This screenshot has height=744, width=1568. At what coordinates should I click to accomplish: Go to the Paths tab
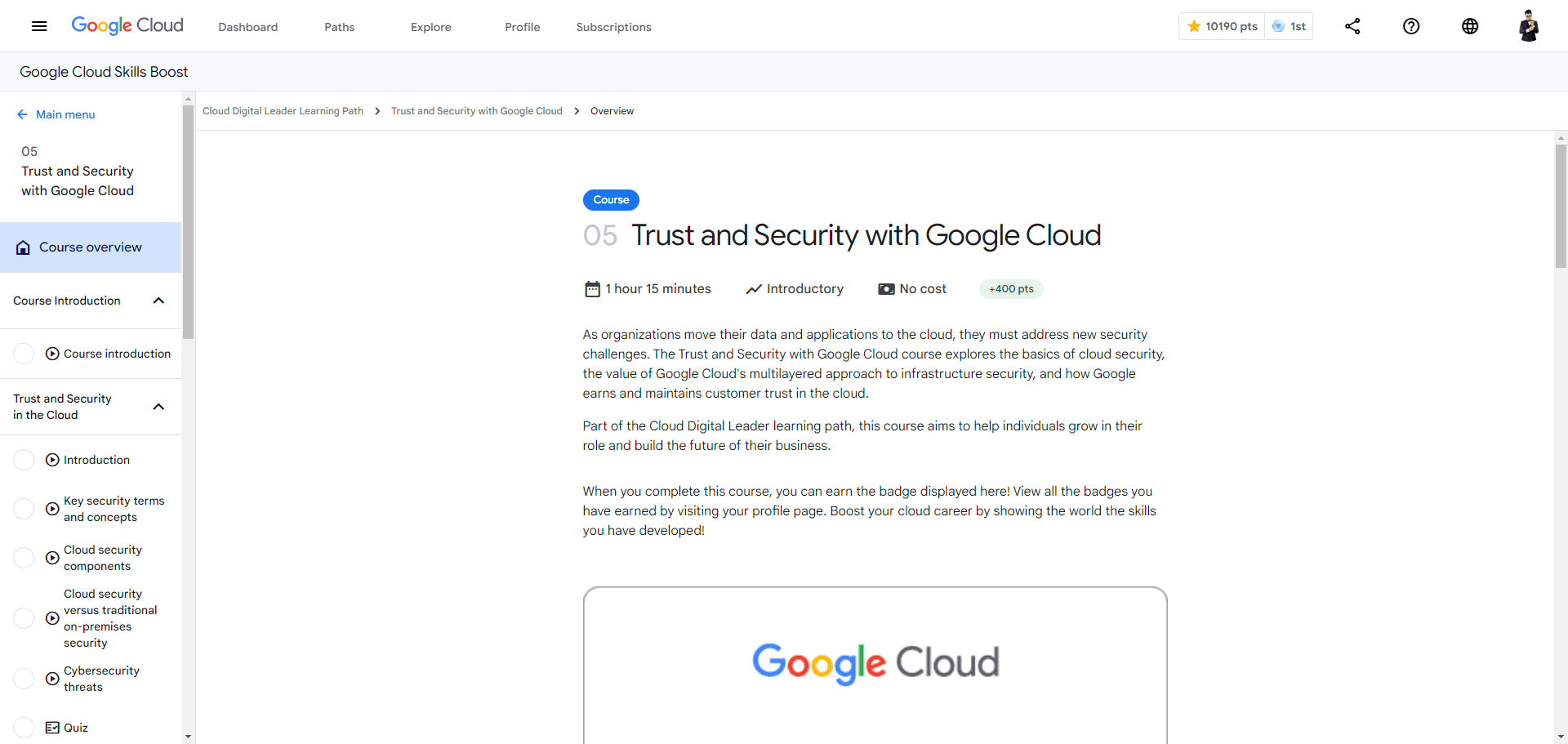point(339,27)
